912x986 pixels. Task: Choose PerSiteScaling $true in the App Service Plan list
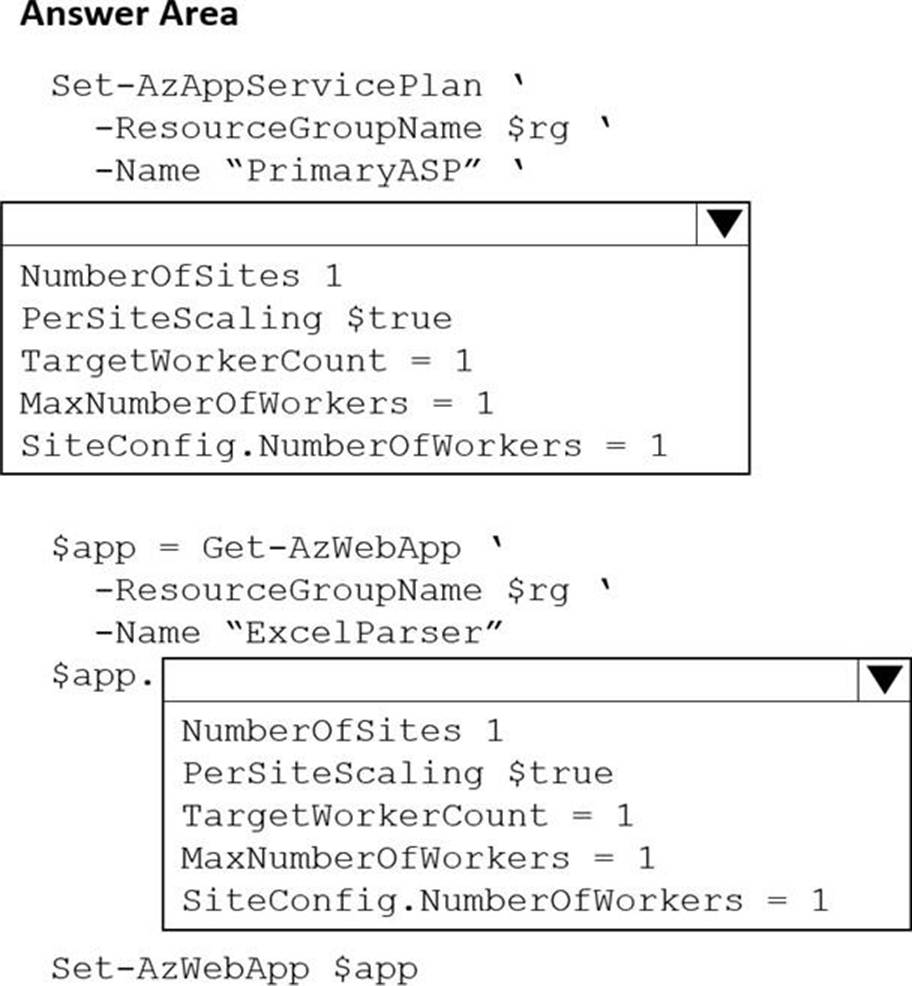[236, 318]
